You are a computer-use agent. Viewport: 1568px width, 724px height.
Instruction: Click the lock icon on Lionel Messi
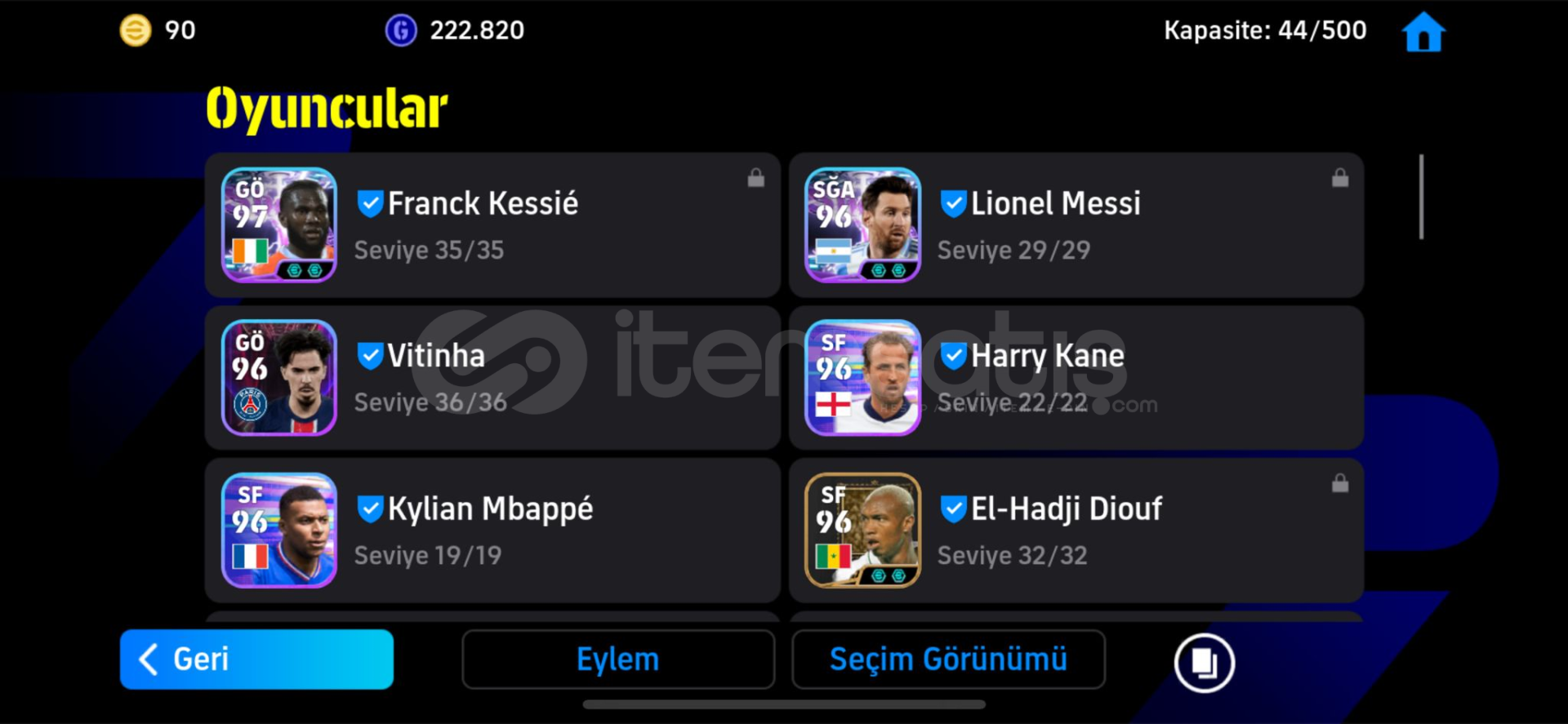pyautogui.click(x=1340, y=178)
